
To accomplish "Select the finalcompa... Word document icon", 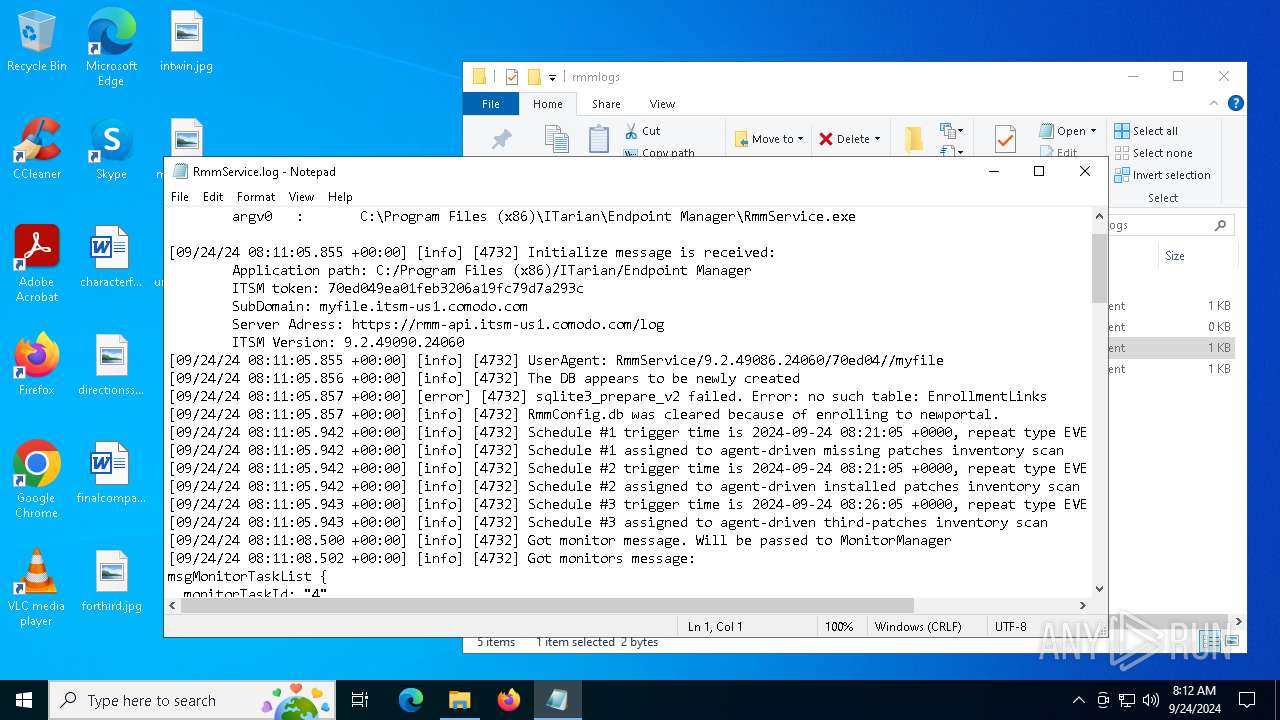I will point(111,474).
